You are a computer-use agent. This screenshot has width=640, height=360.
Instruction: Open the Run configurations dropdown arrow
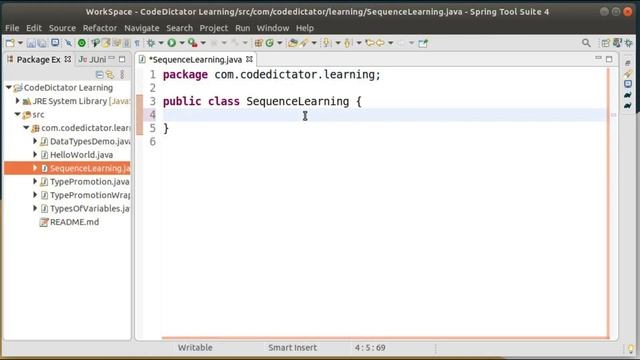pyautogui.click(x=182, y=43)
